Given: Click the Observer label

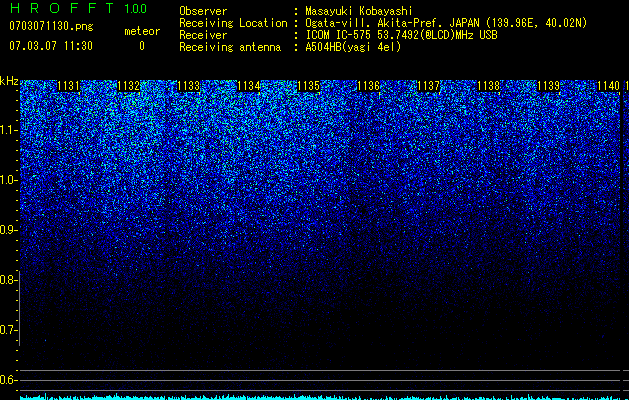Looking at the screenshot, I should point(203,11).
